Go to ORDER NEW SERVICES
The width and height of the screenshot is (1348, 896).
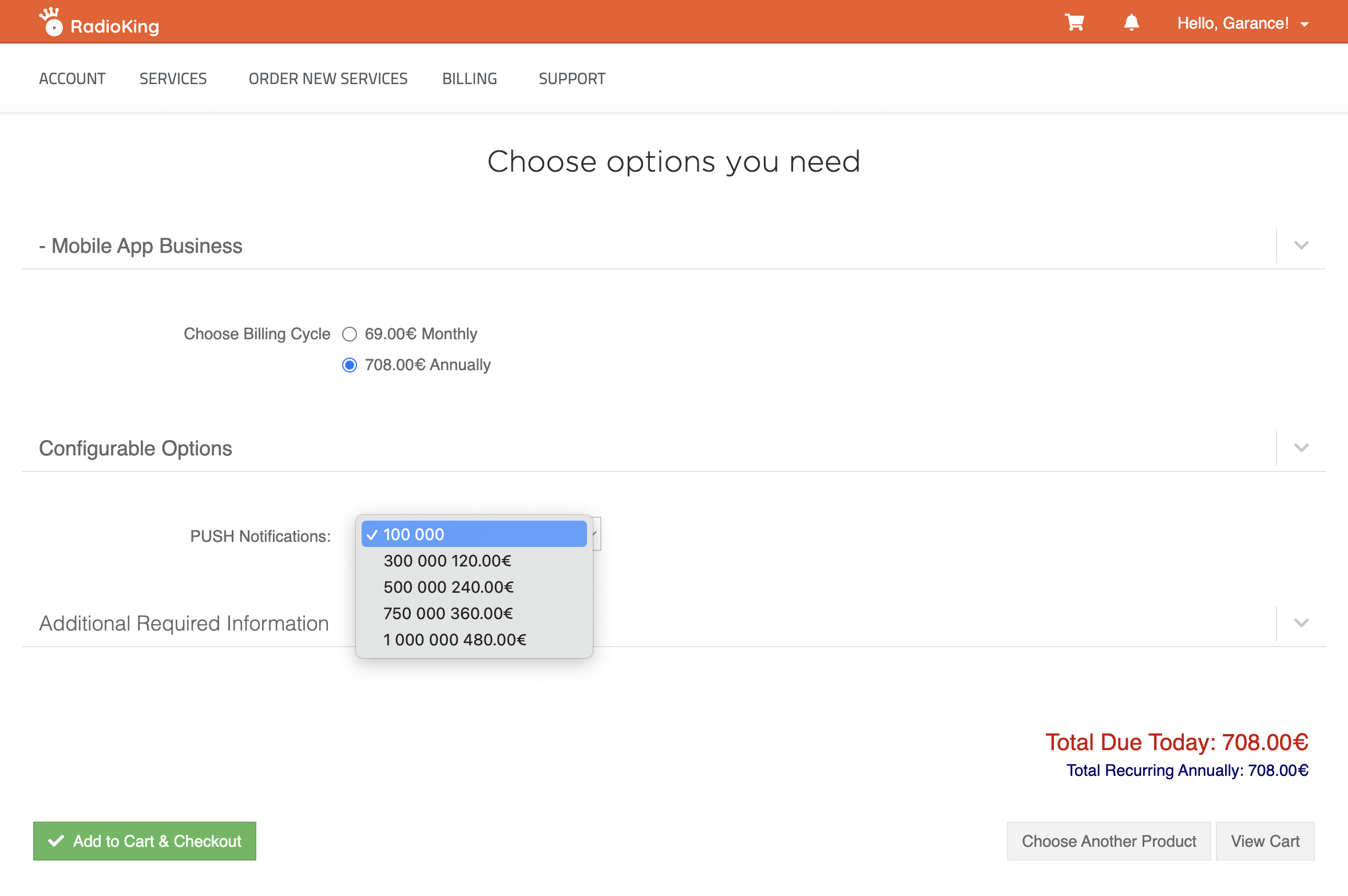coord(328,78)
